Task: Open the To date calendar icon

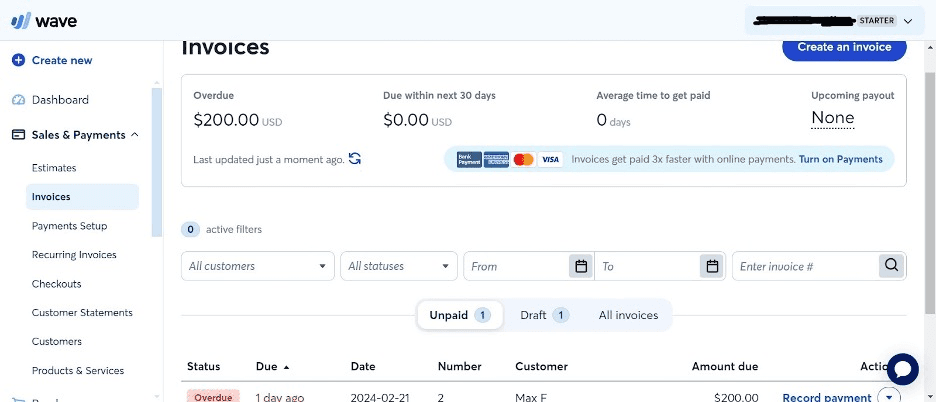Action: [x=711, y=266]
